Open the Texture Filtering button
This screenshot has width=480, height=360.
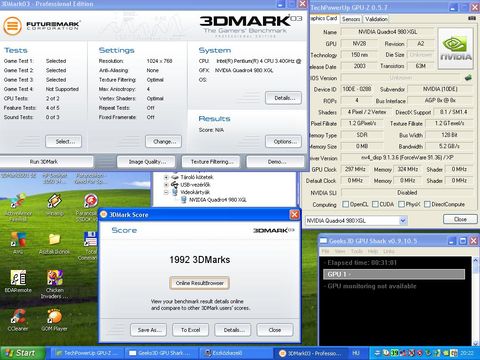pyautogui.click(x=211, y=162)
